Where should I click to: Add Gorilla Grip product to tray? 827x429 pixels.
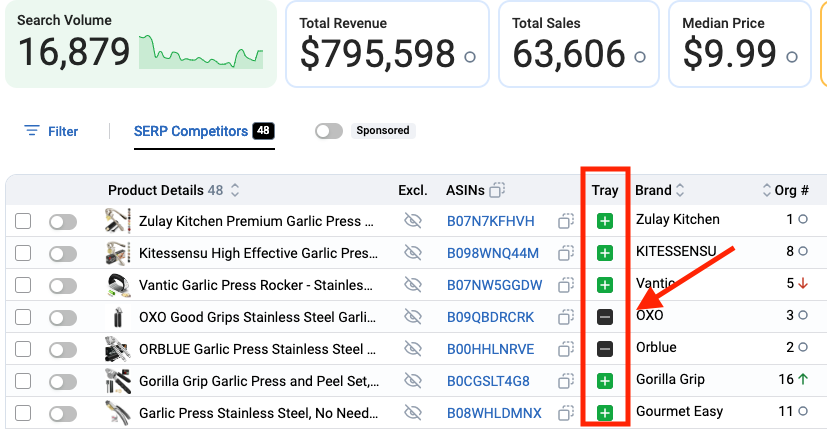click(604, 380)
